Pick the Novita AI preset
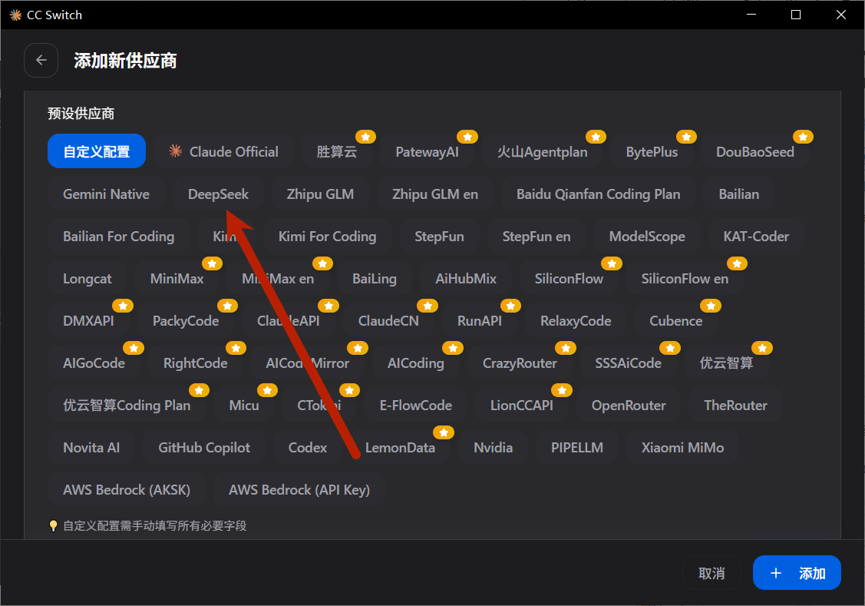This screenshot has width=865, height=606. (91, 447)
